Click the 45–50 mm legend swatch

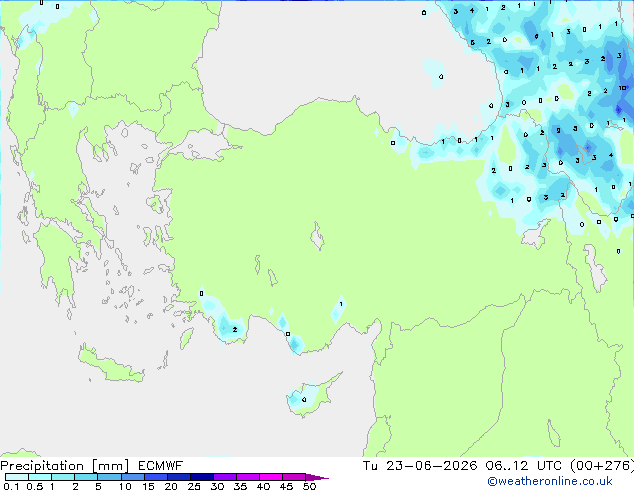(x=294, y=477)
